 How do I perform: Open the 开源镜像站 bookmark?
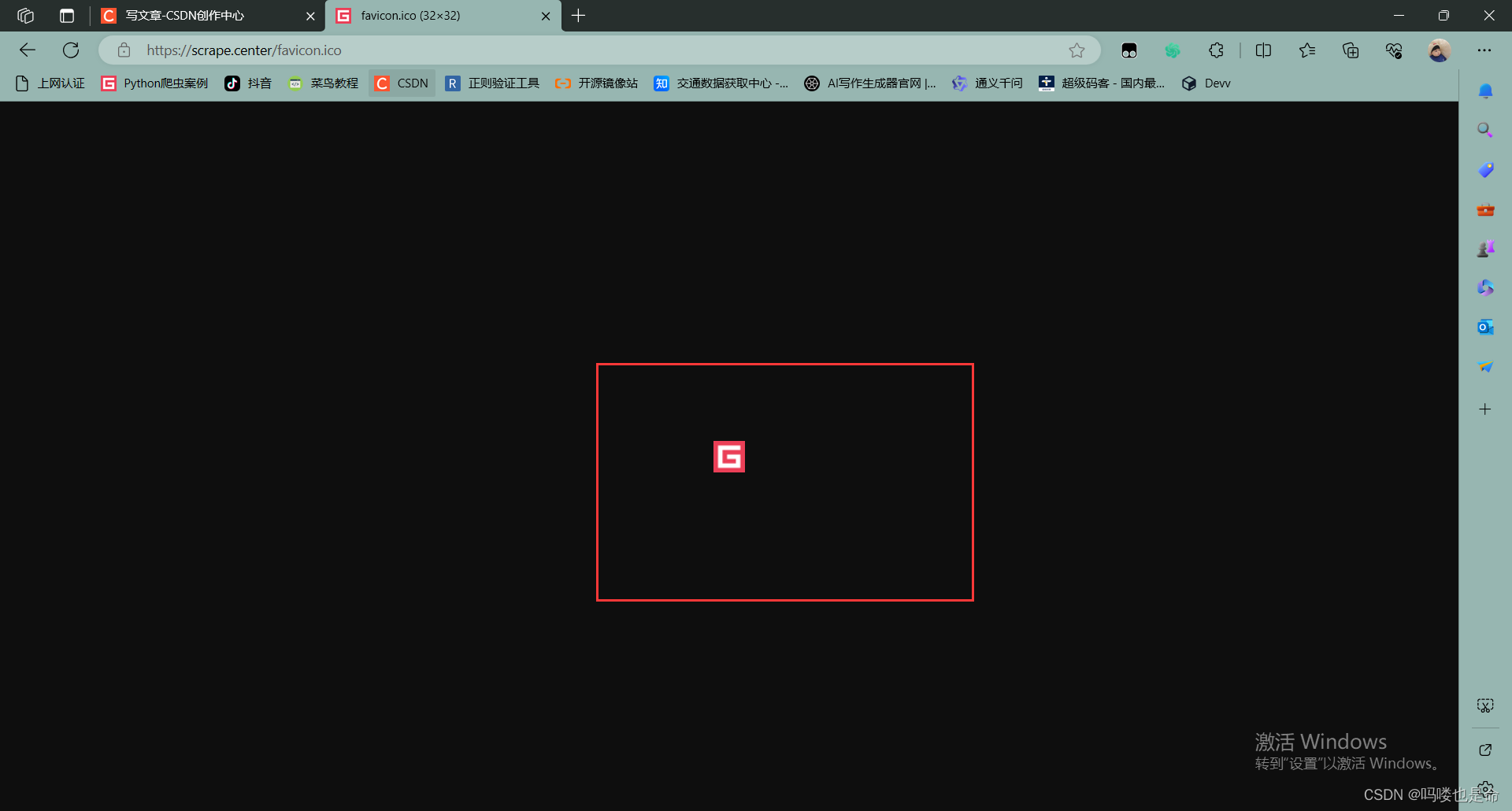(596, 83)
